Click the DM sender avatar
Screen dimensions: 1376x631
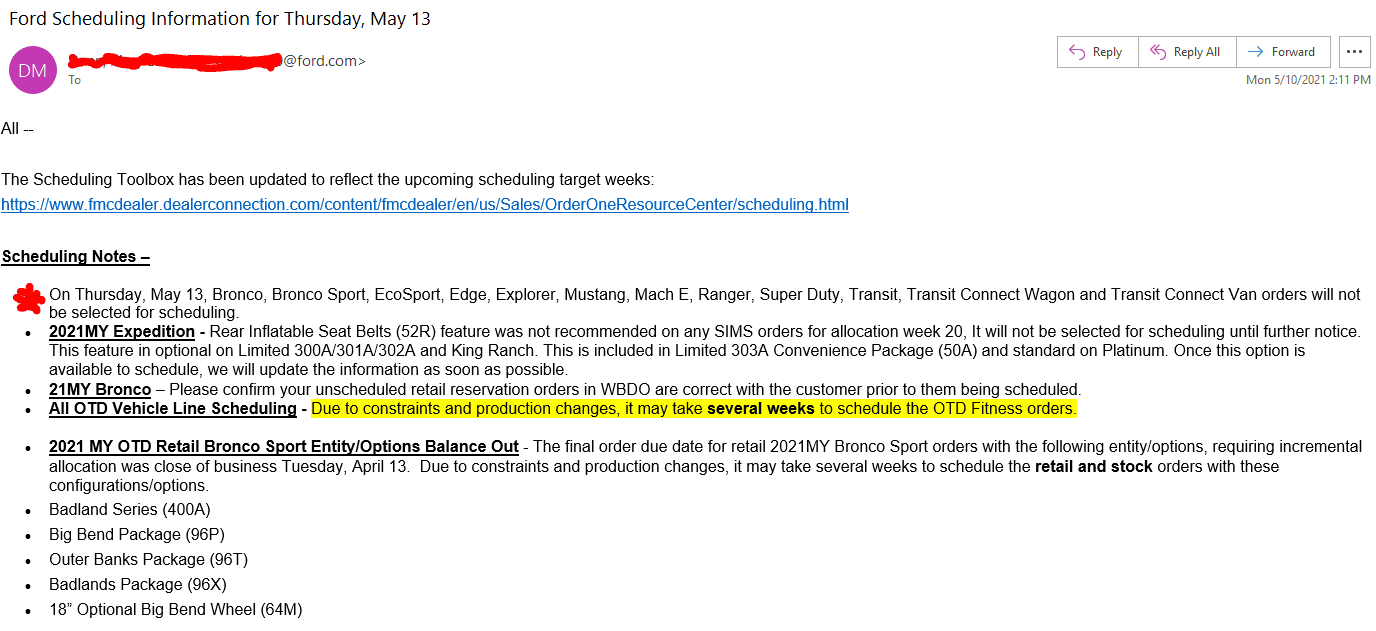pos(32,70)
